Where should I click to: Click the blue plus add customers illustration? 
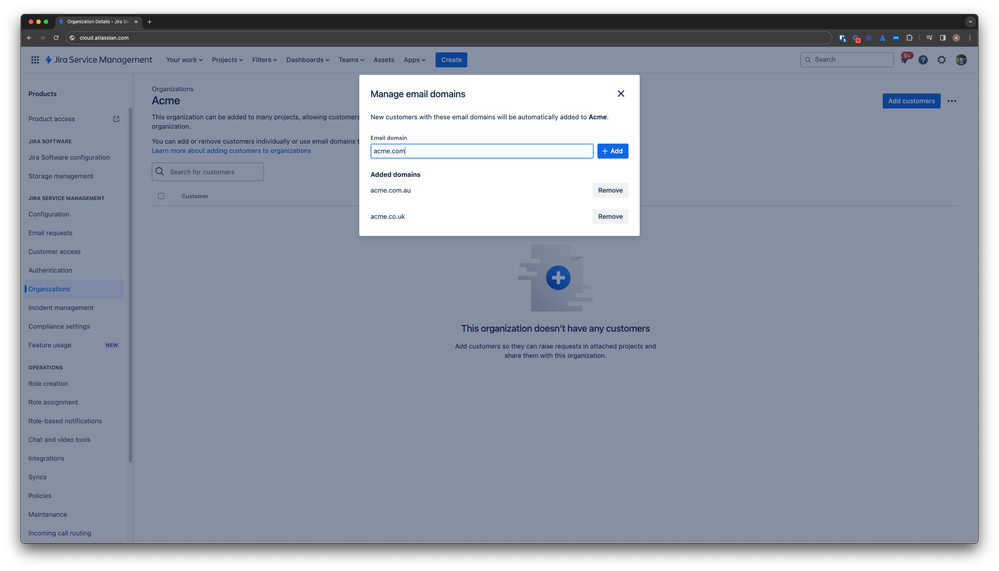pos(558,278)
